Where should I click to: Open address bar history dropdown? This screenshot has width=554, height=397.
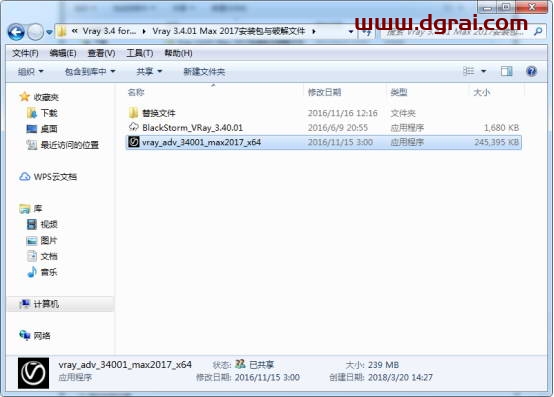(351, 32)
